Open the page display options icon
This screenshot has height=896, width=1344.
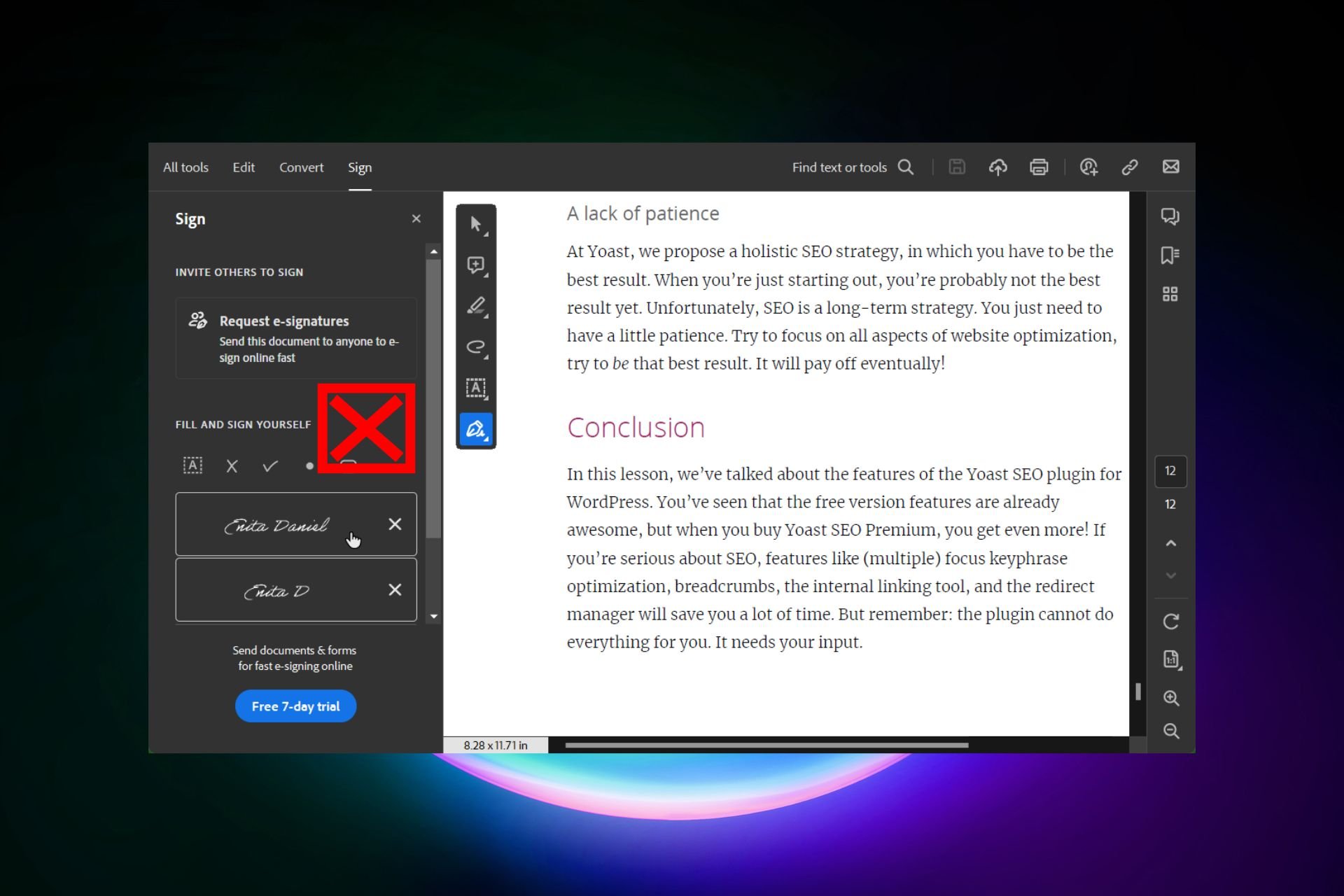(x=1171, y=659)
